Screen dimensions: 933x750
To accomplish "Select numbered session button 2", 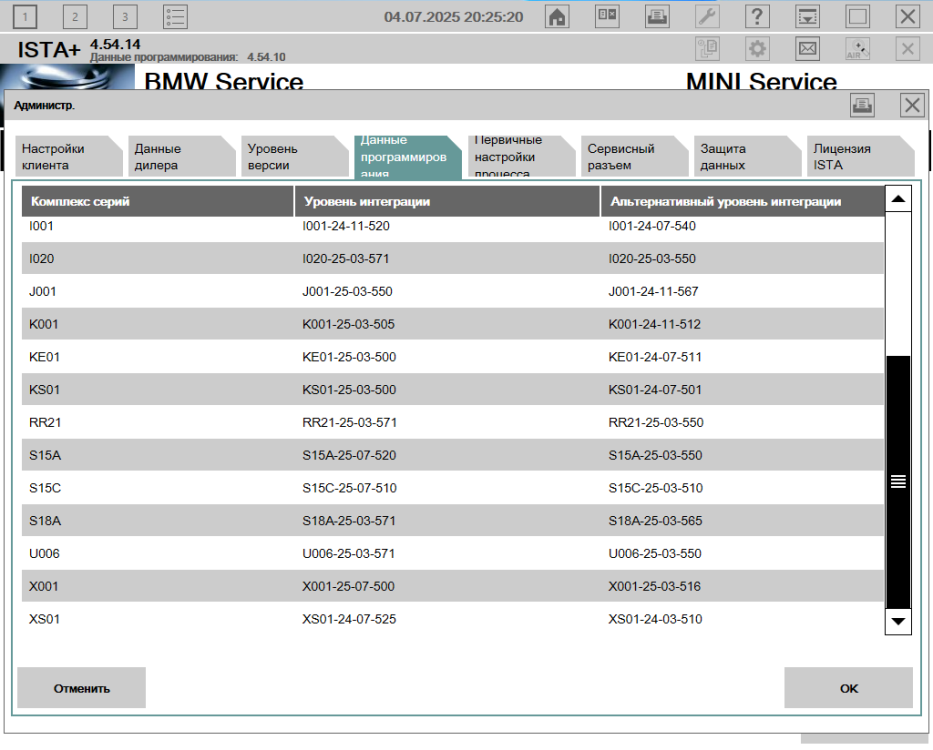I will tap(75, 16).
